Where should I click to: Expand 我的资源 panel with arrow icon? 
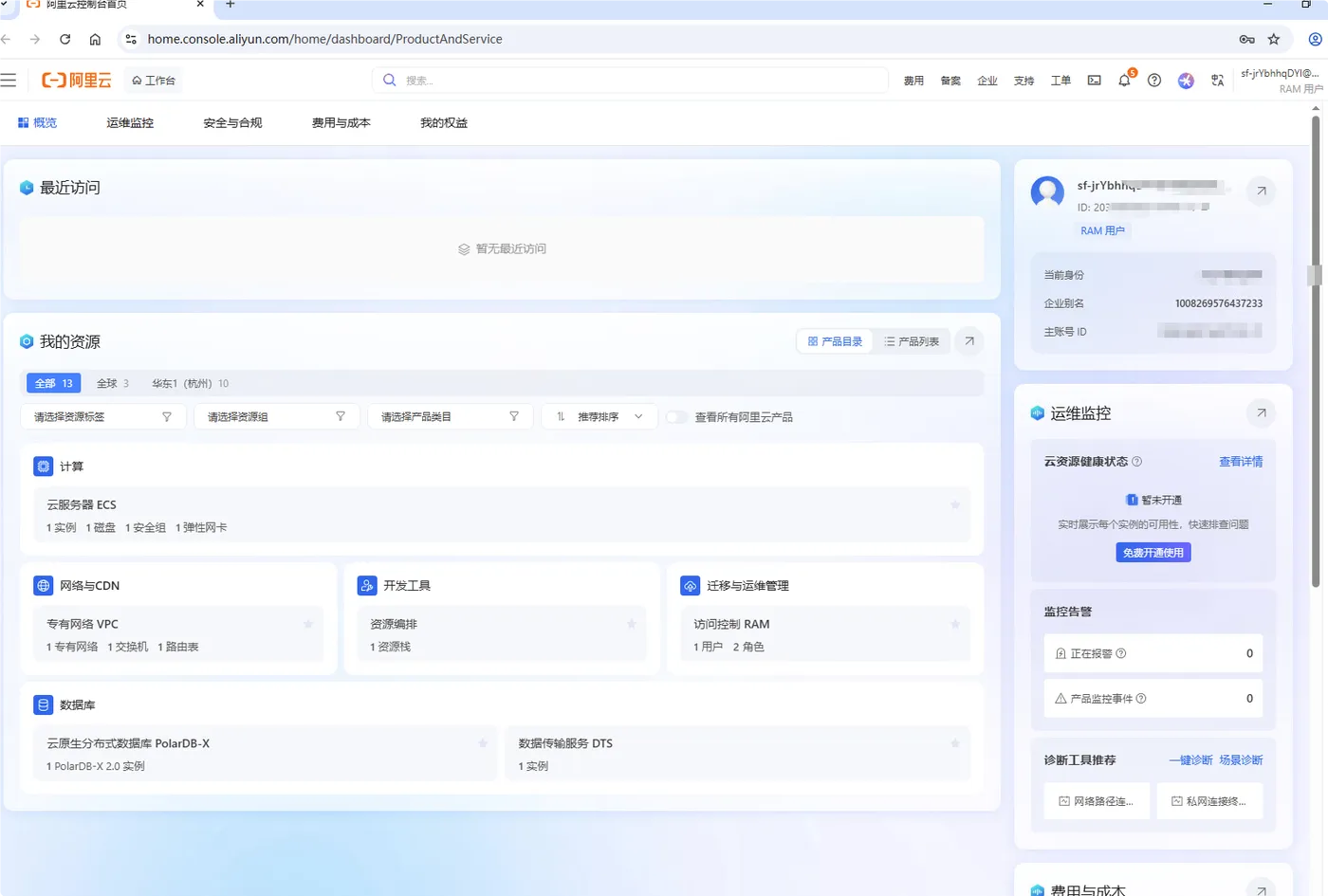tap(968, 341)
